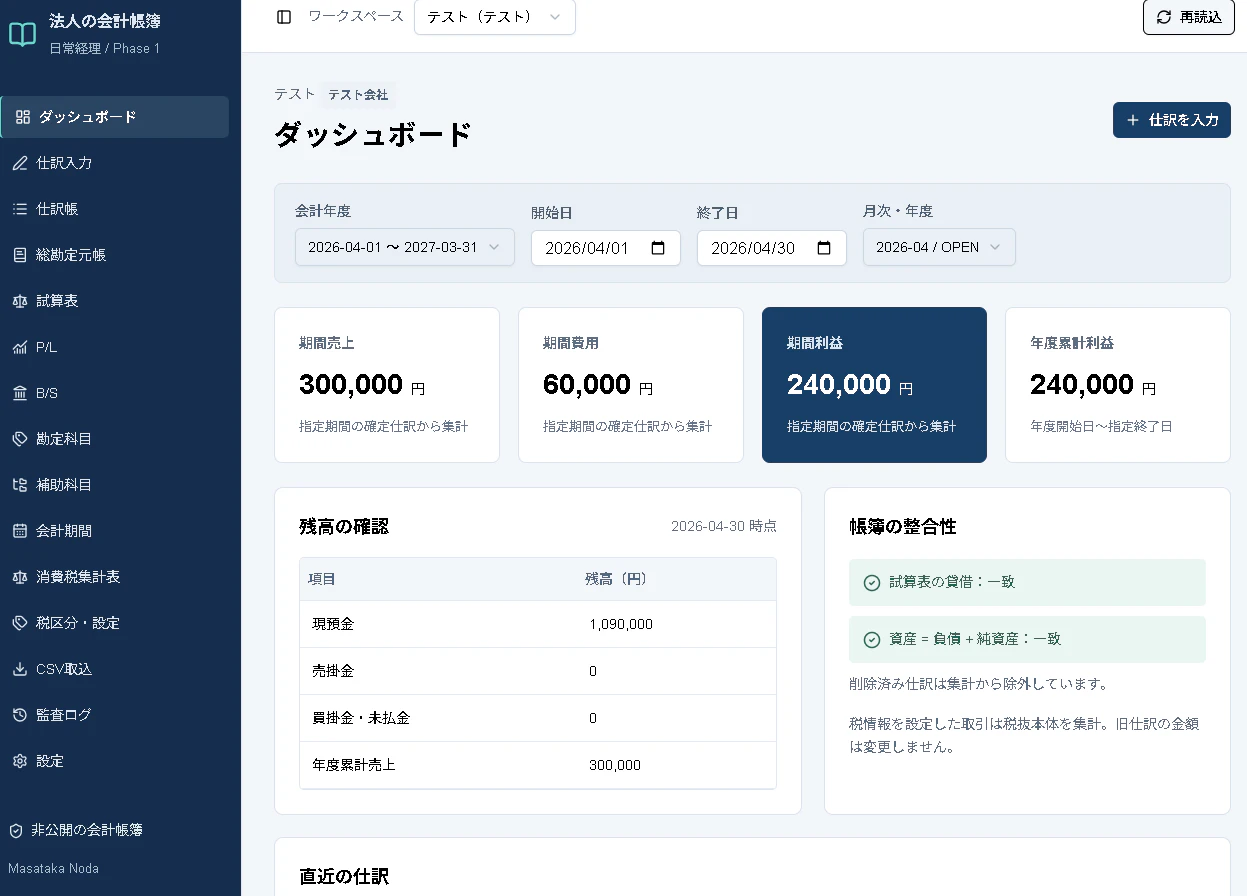This screenshot has height=896, width=1247.
Task: Click the ledger icon for 総勘定元帳
Action: click(20, 255)
